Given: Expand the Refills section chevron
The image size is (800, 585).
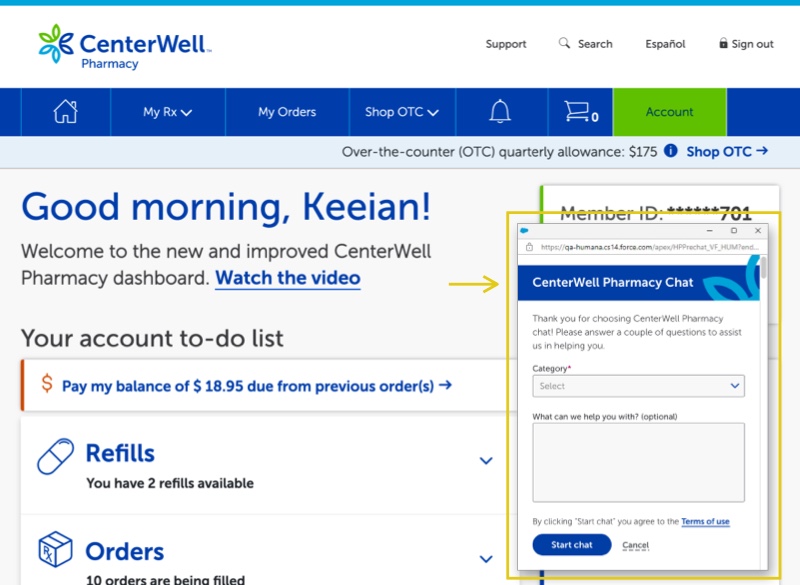Looking at the screenshot, I should (x=486, y=461).
